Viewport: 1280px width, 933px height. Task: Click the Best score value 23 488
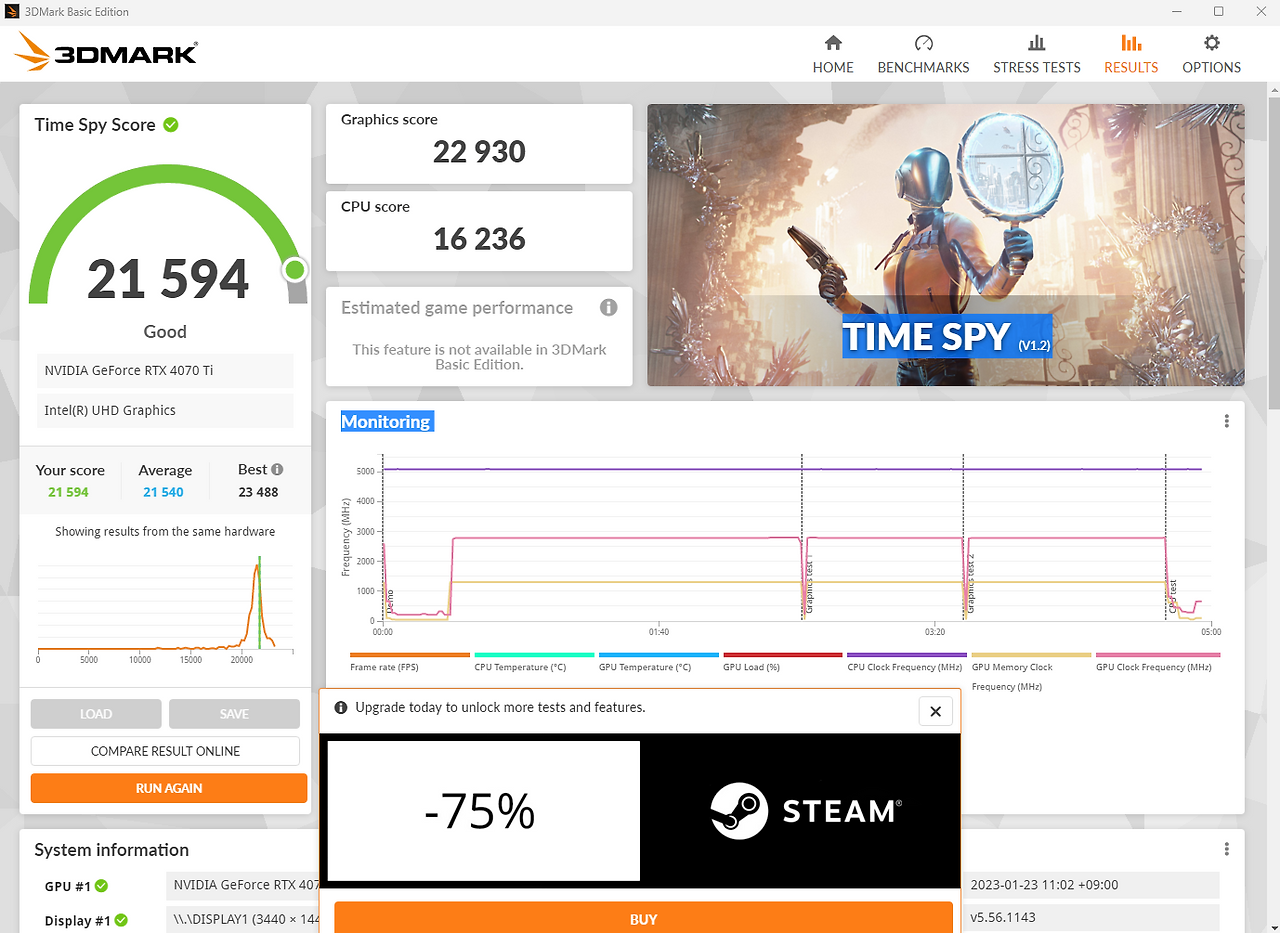point(258,492)
